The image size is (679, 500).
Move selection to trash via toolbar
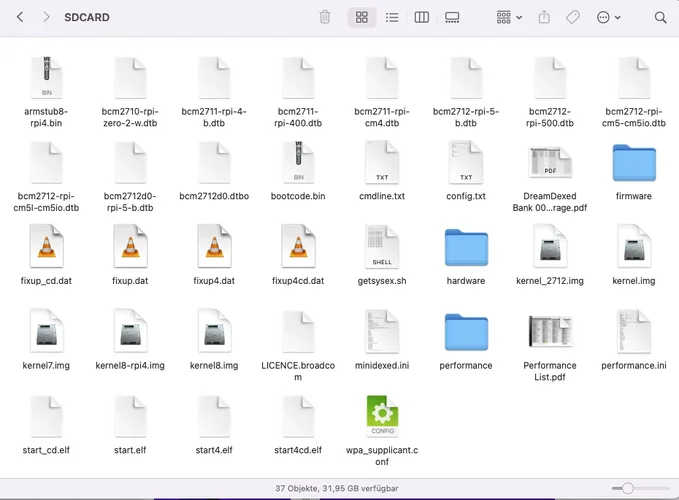[325, 17]
